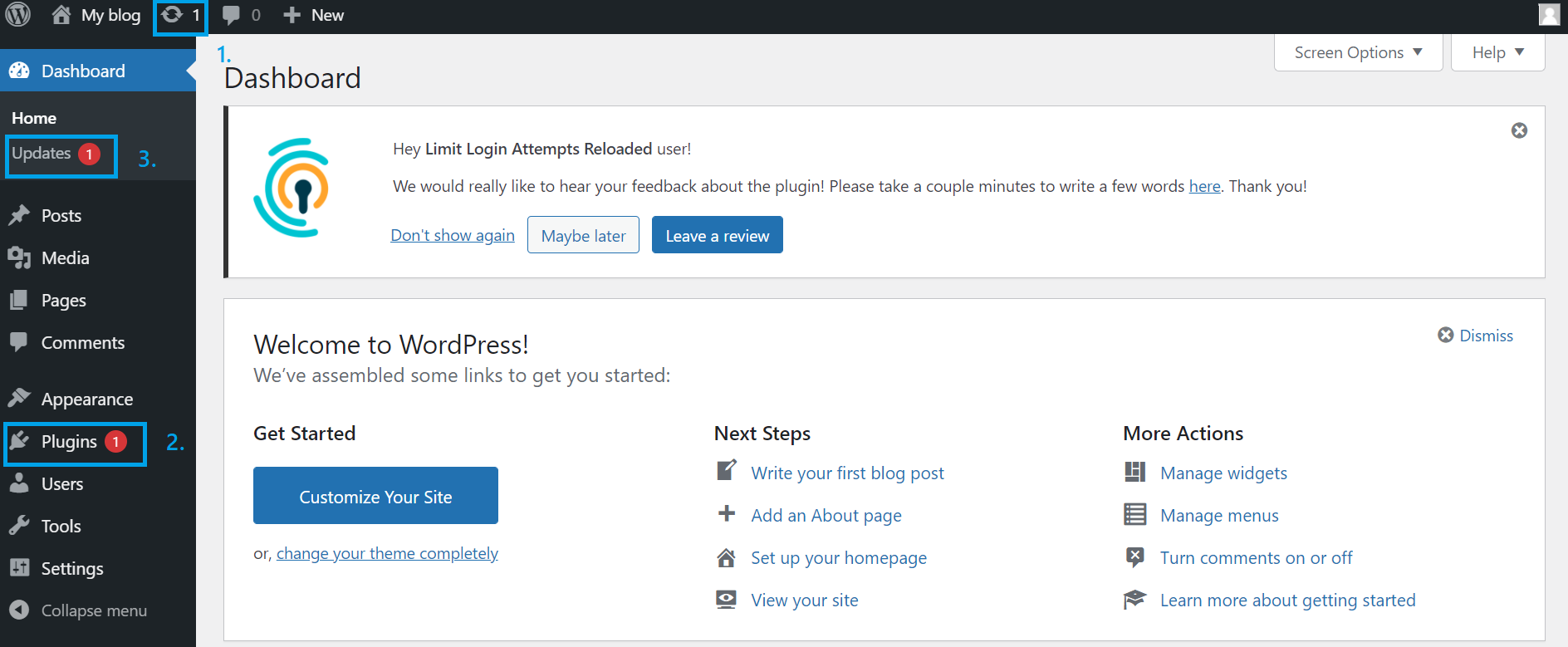The image size is (1568, 647).
Task: Click the Pages icon in the sidebar
Action: click(x=19, y=301)
